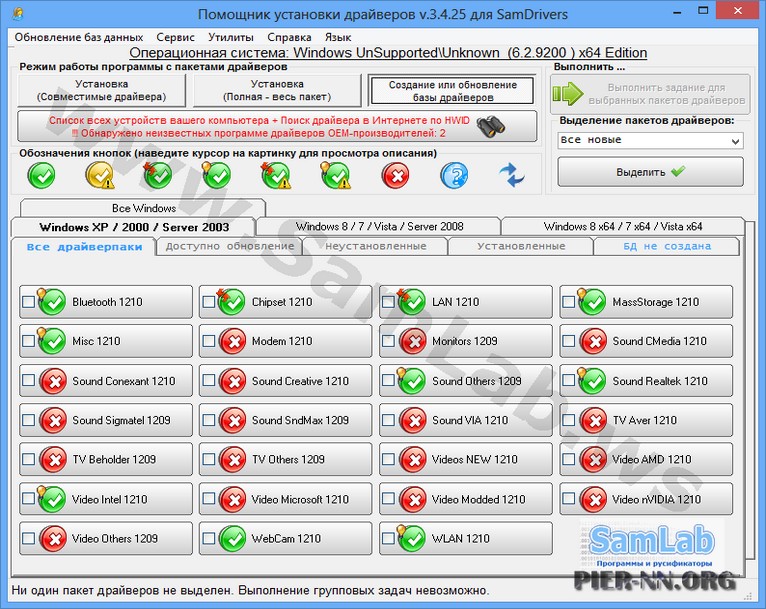This screenshot has width=766, height=609.
Task: Click the 'Video Modded 1210' driver pack button
Action: click(466, 499)
